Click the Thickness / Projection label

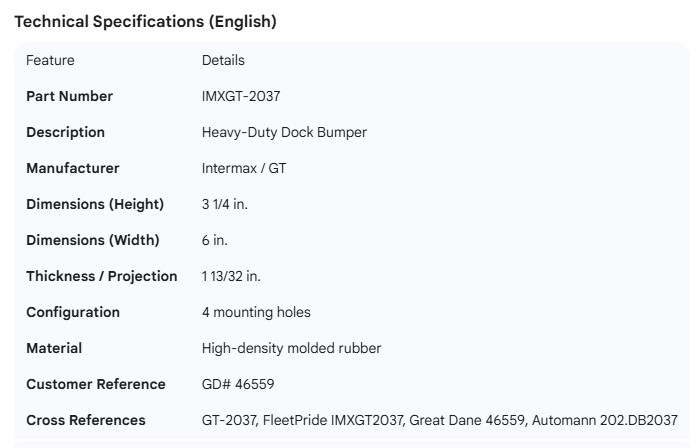pos(102,276)
